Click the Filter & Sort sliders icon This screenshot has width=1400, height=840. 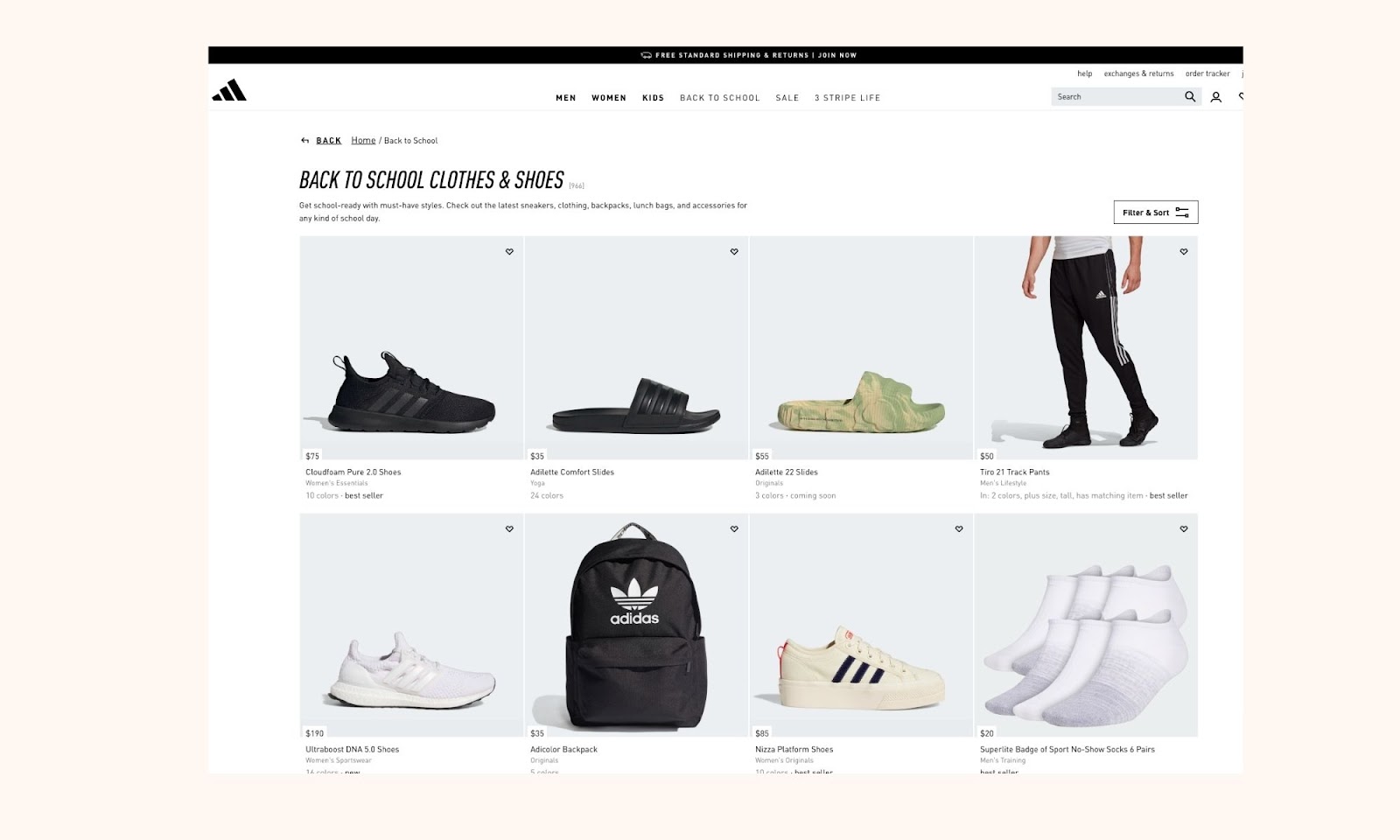[1182, 213]
